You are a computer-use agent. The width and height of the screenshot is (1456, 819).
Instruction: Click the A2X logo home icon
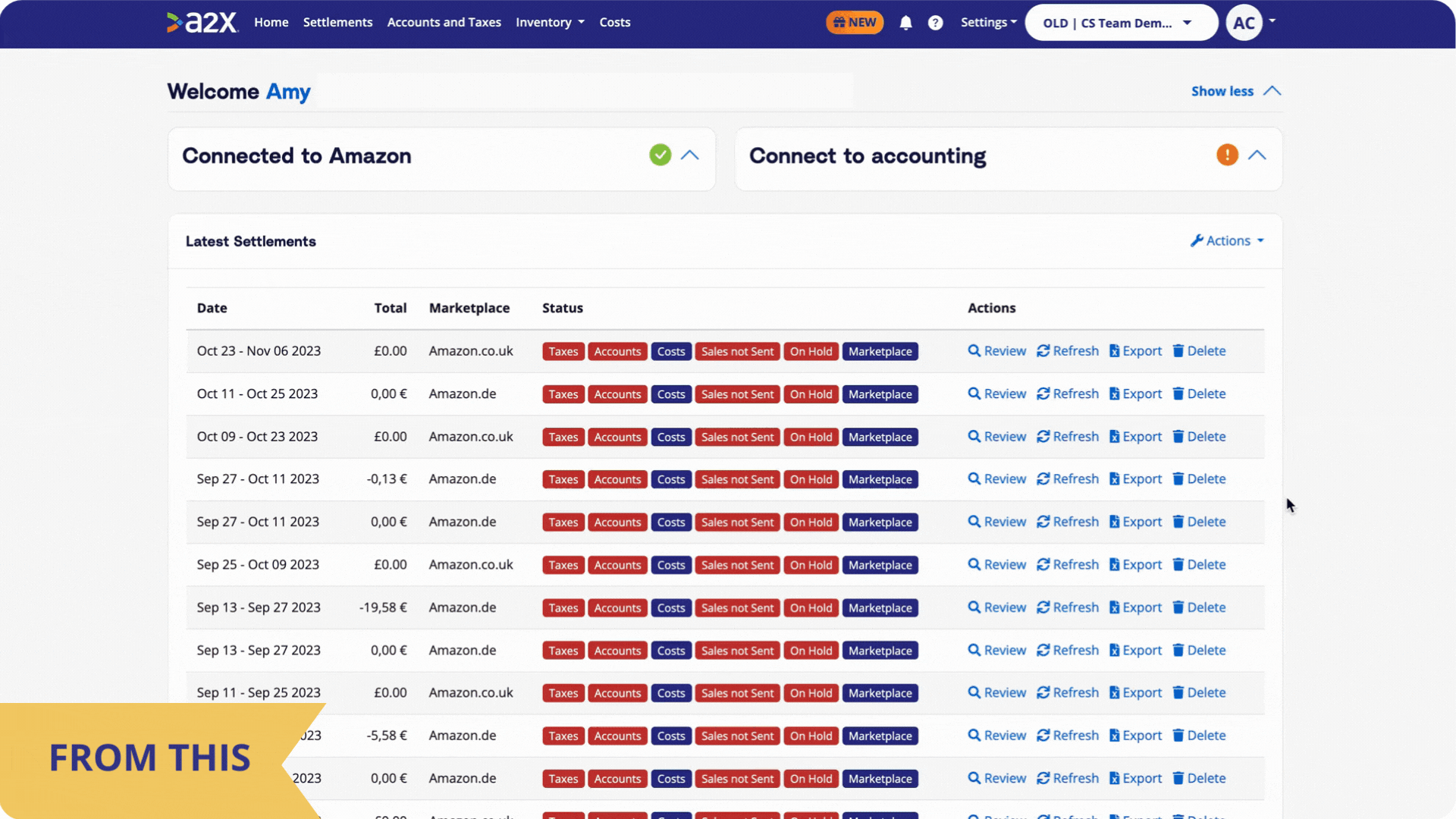pyautogui.click(x=200, y=22)
